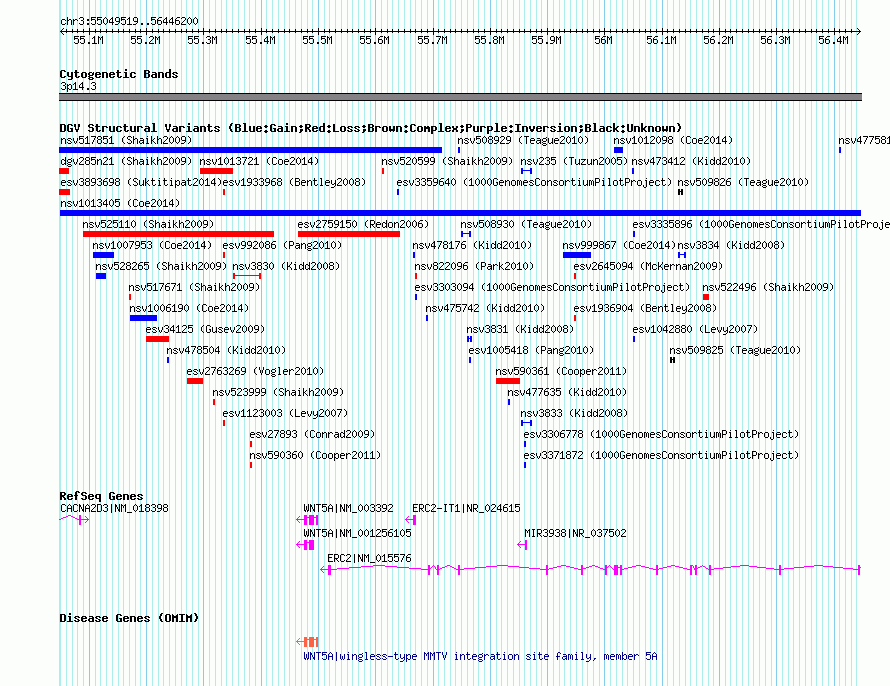Open the dgv285n21 (Shaikh2009) label
The width and height of the screenshot is (890, 686).
click(x=126, y=161)
